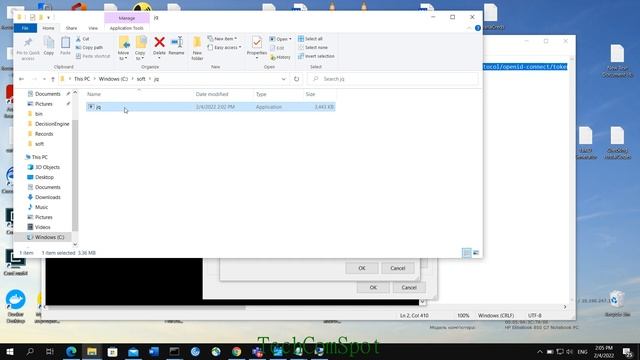Select the jq application file
This screenshot has height=360, width=640.
211,107
